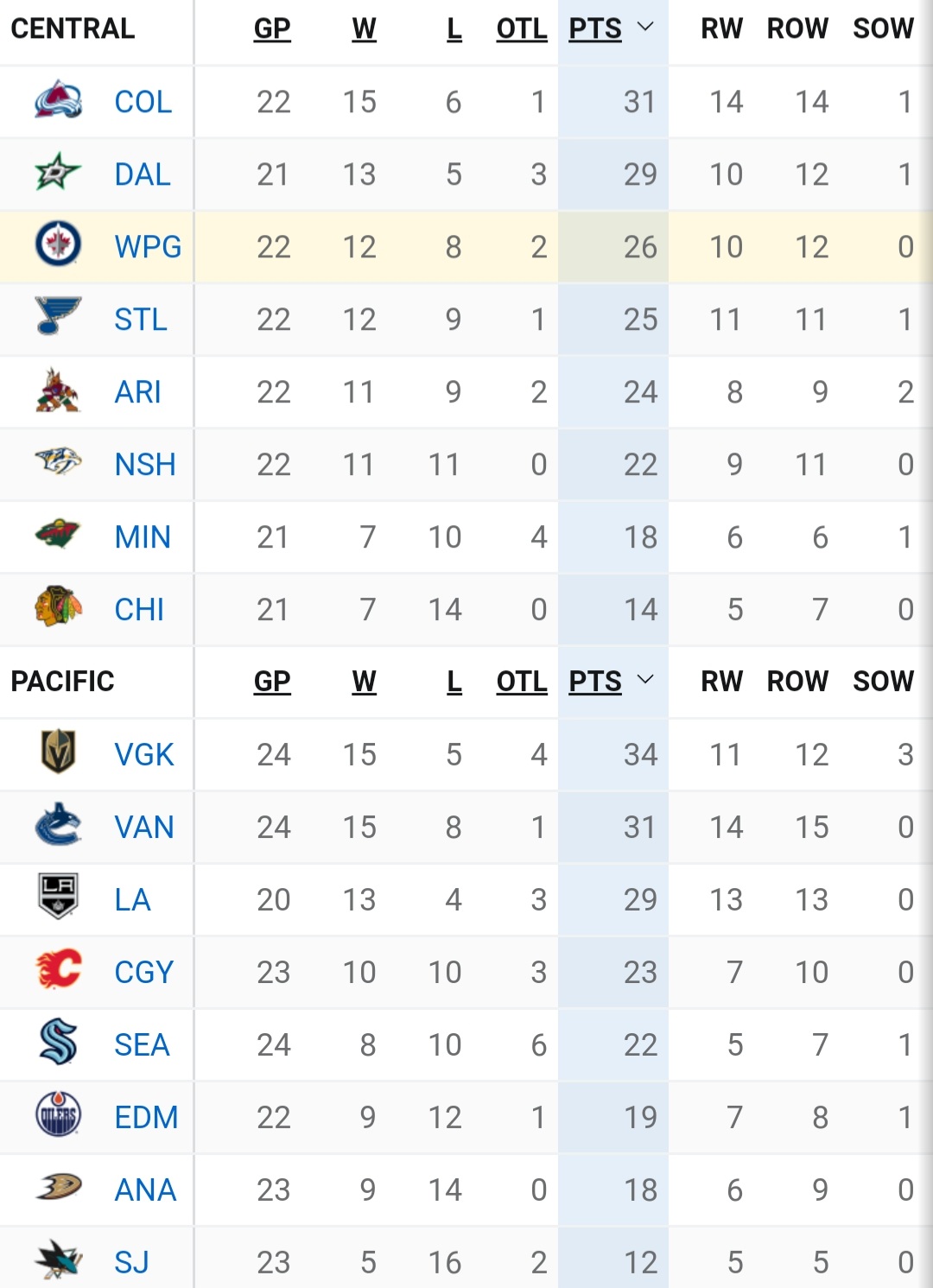
Task: Open the NSH team link
Action: 145,465
